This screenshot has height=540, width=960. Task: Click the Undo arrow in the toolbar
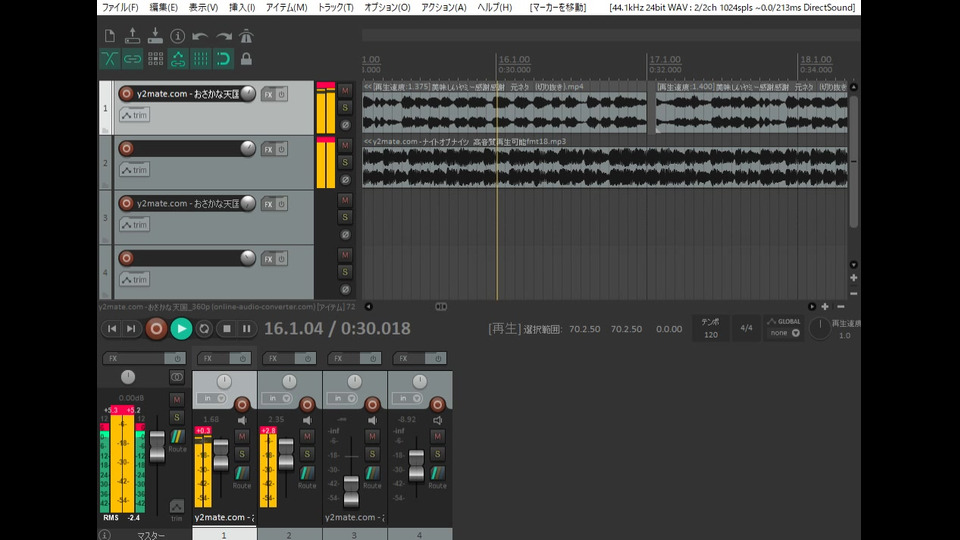(x=200, y=36)
